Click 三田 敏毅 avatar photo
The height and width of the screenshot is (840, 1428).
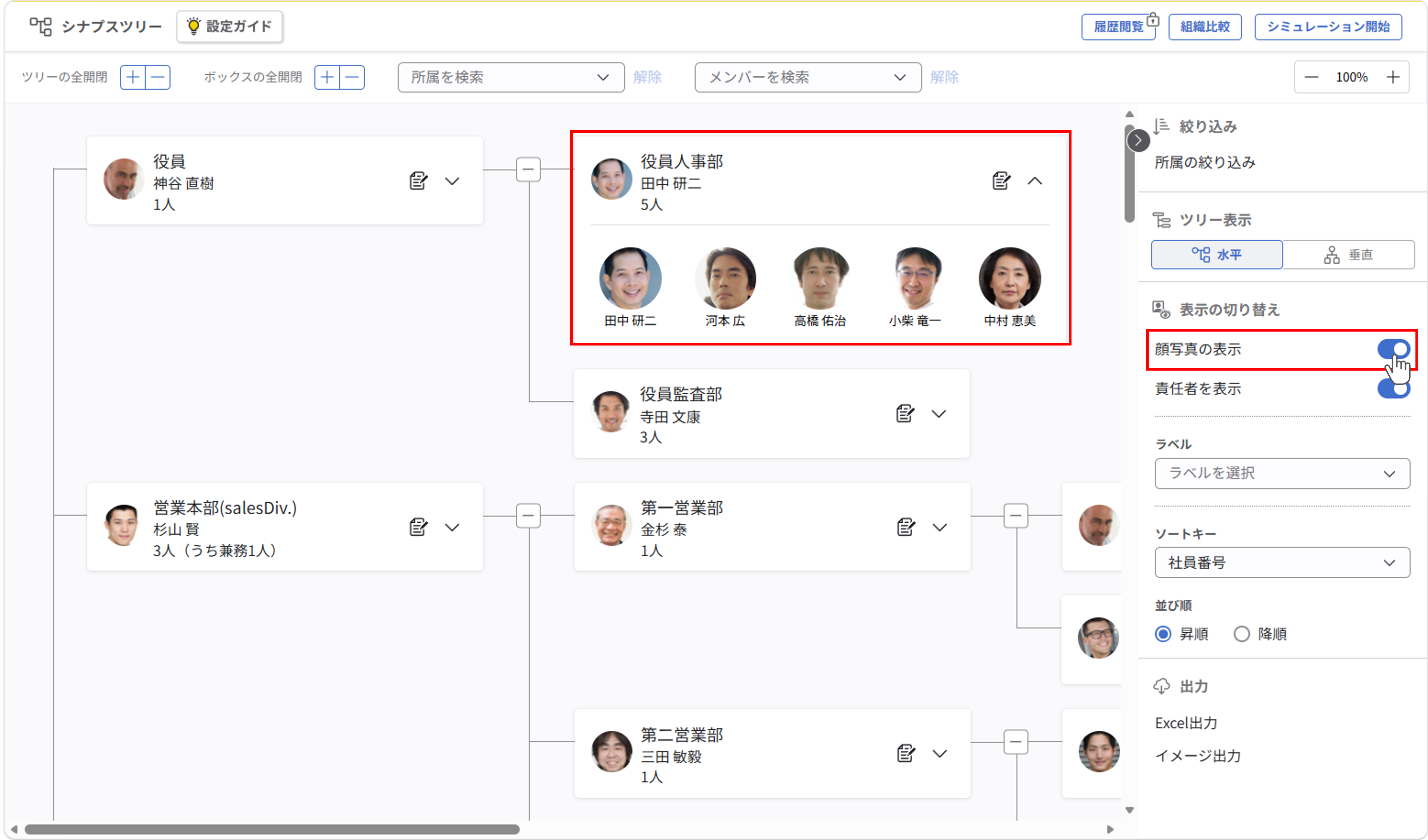[x=611, y=752]
